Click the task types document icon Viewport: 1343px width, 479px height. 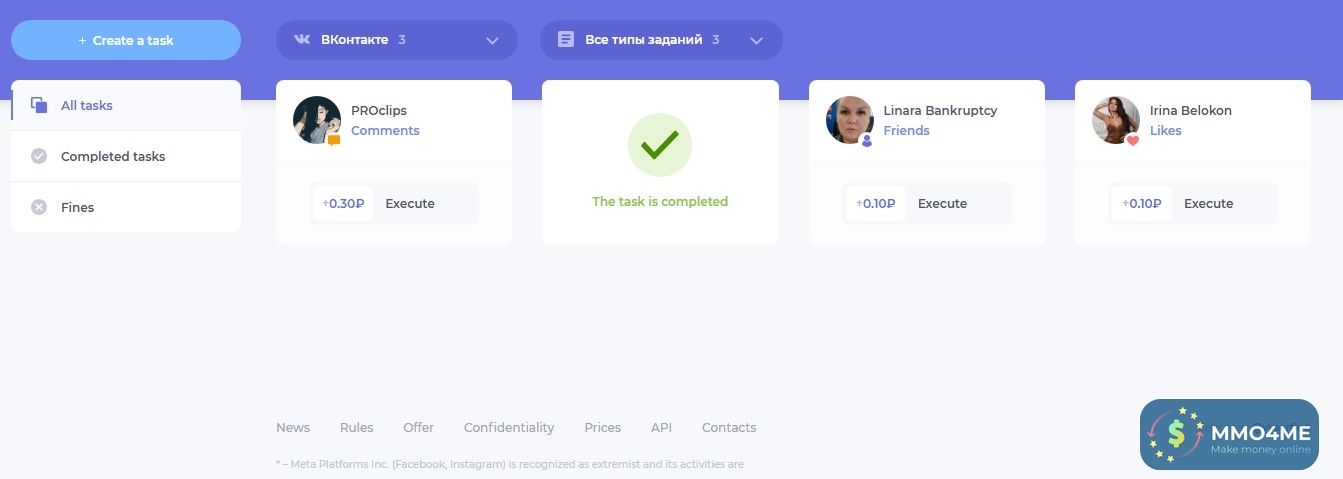566,40
